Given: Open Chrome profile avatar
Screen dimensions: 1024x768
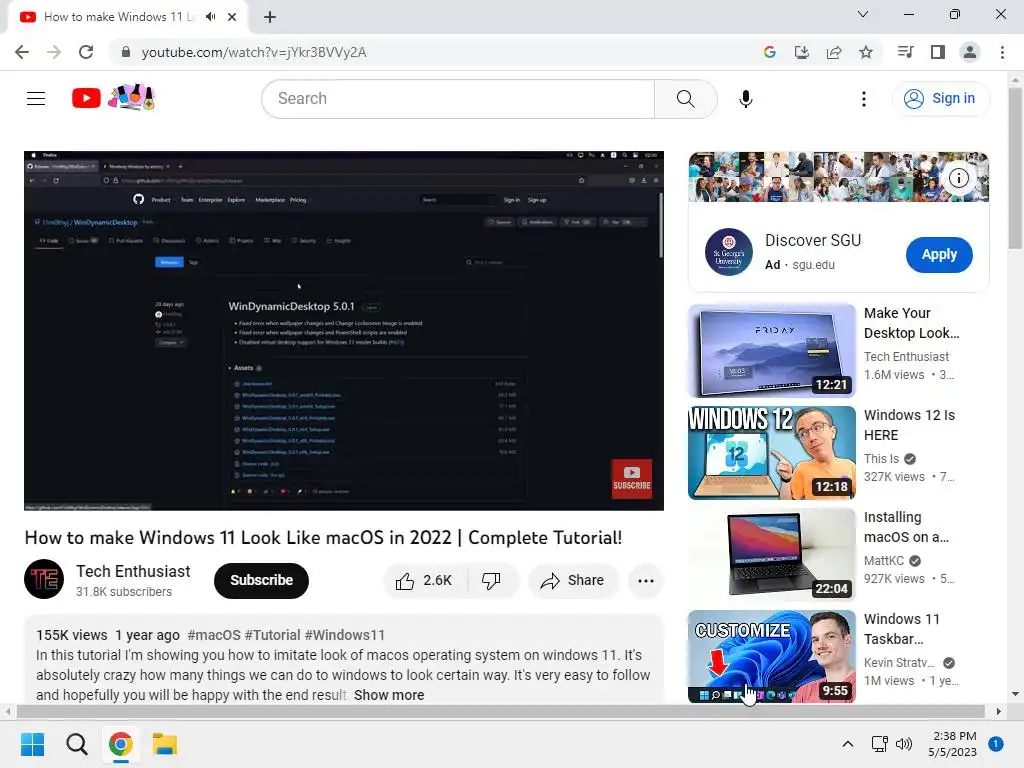Looking at the screenshot, I should (970, 52).
